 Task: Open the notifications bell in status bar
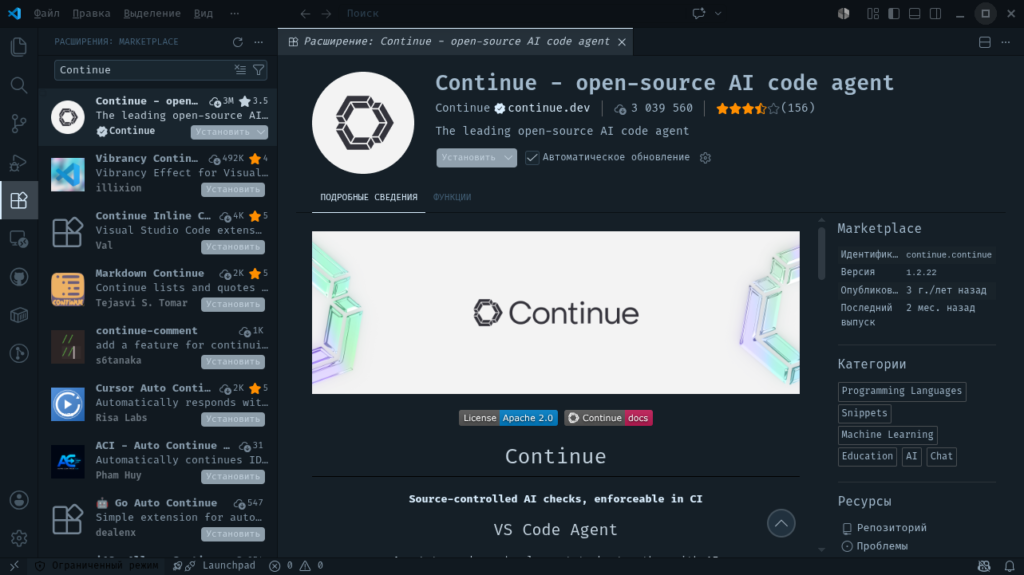pos(1010,565)
